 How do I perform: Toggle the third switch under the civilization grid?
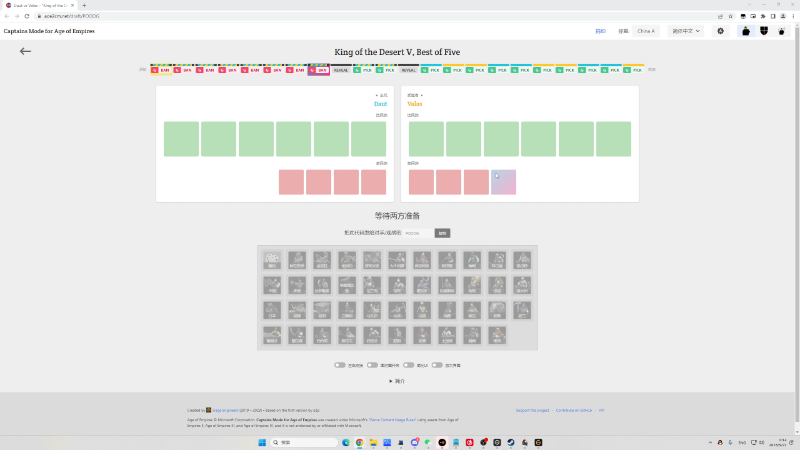[409, 365]
